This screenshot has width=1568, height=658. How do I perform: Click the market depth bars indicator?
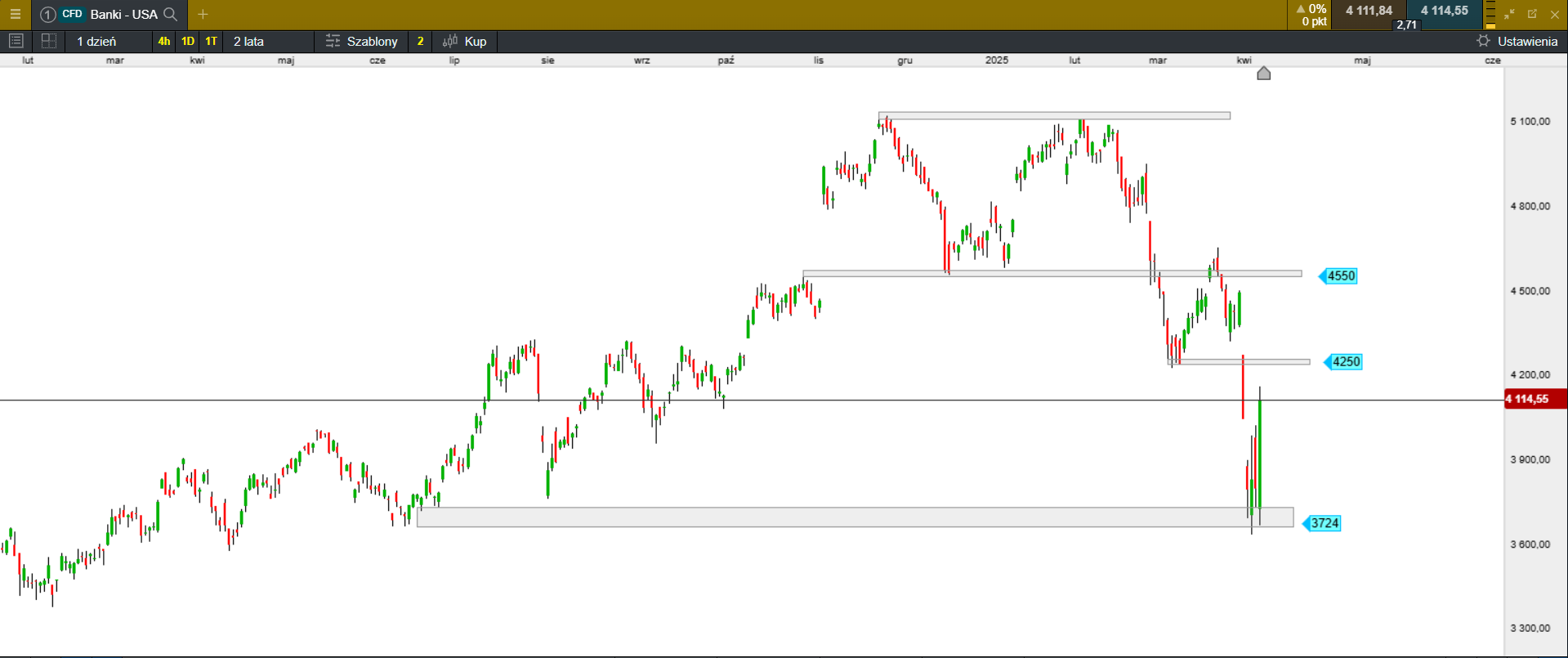[1490, 14]
